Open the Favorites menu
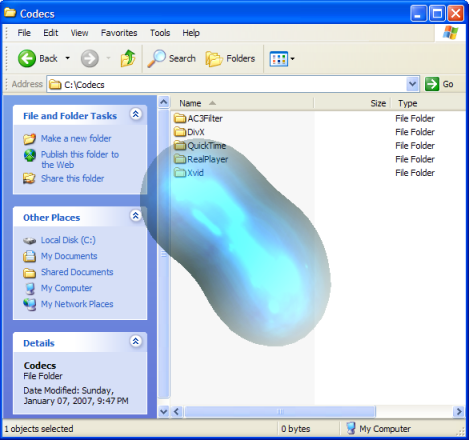The width and height of the screenshot is (469, 440). (x=119, y=33)
